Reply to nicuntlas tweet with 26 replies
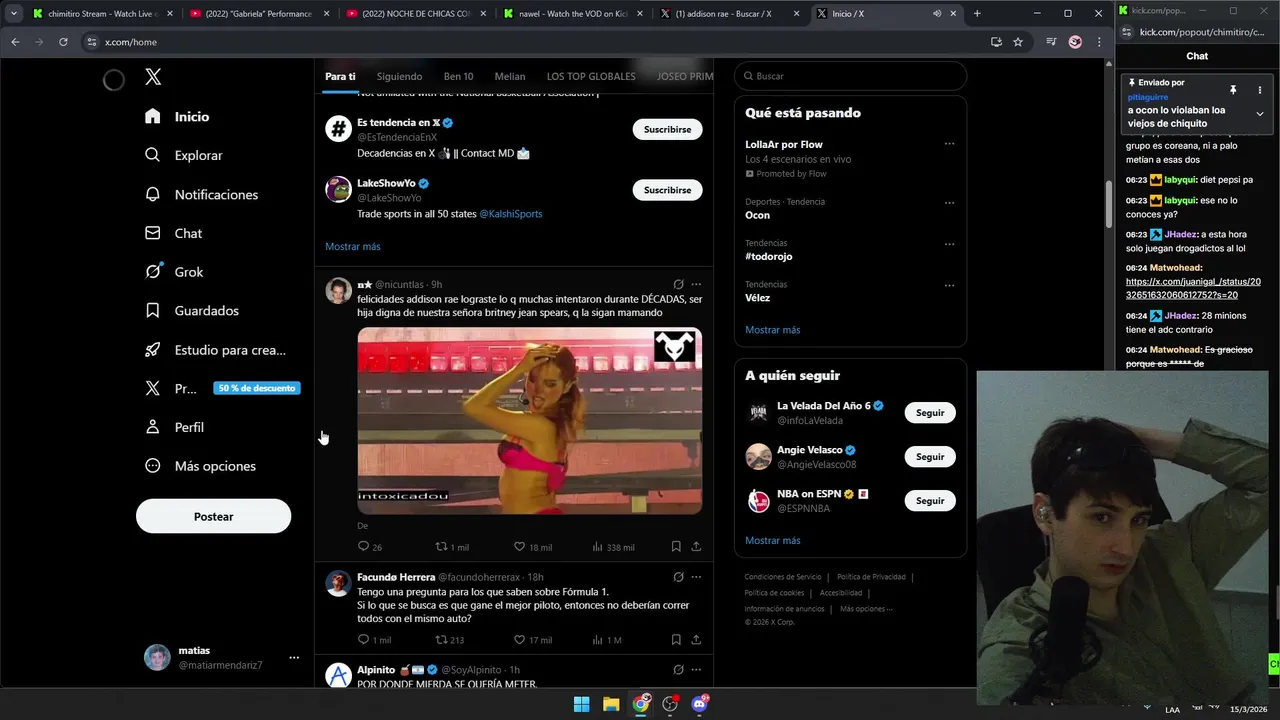The width and height of the screenshot is (1280, 720). (x=364, y=547)
